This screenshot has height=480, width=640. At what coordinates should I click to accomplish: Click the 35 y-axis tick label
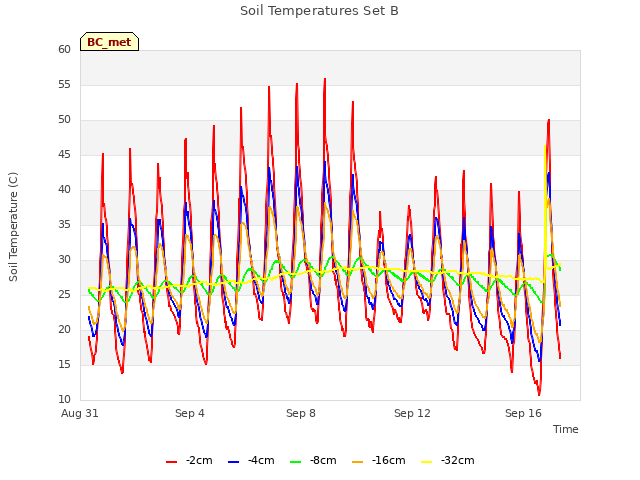64,224
